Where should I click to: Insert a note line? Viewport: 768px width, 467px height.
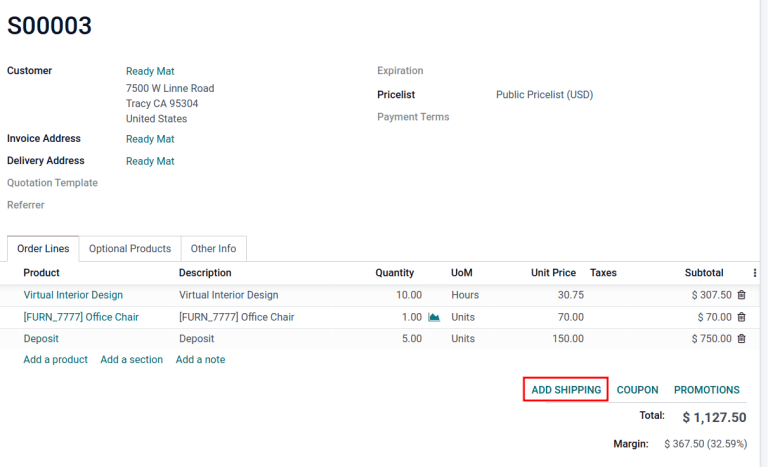pos(200,359)
